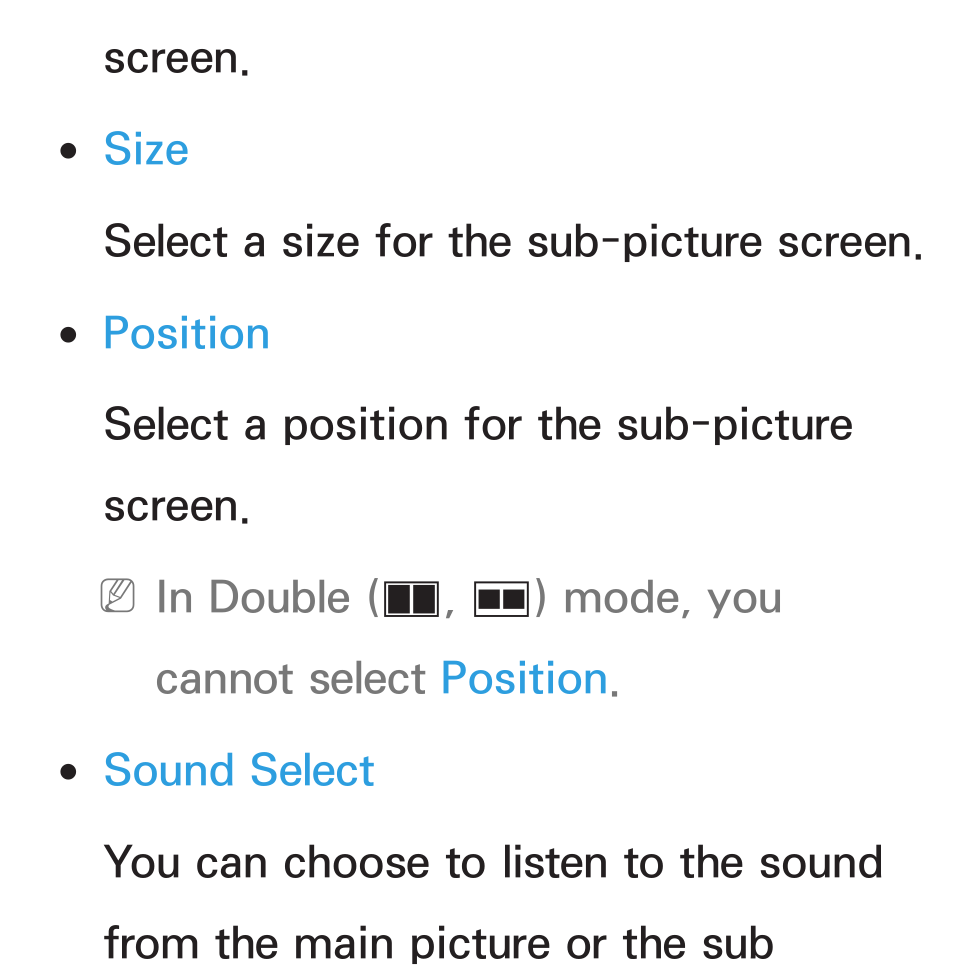Click the bullet before Size
This screenshot has height=977, width=954.
[69, 151]
